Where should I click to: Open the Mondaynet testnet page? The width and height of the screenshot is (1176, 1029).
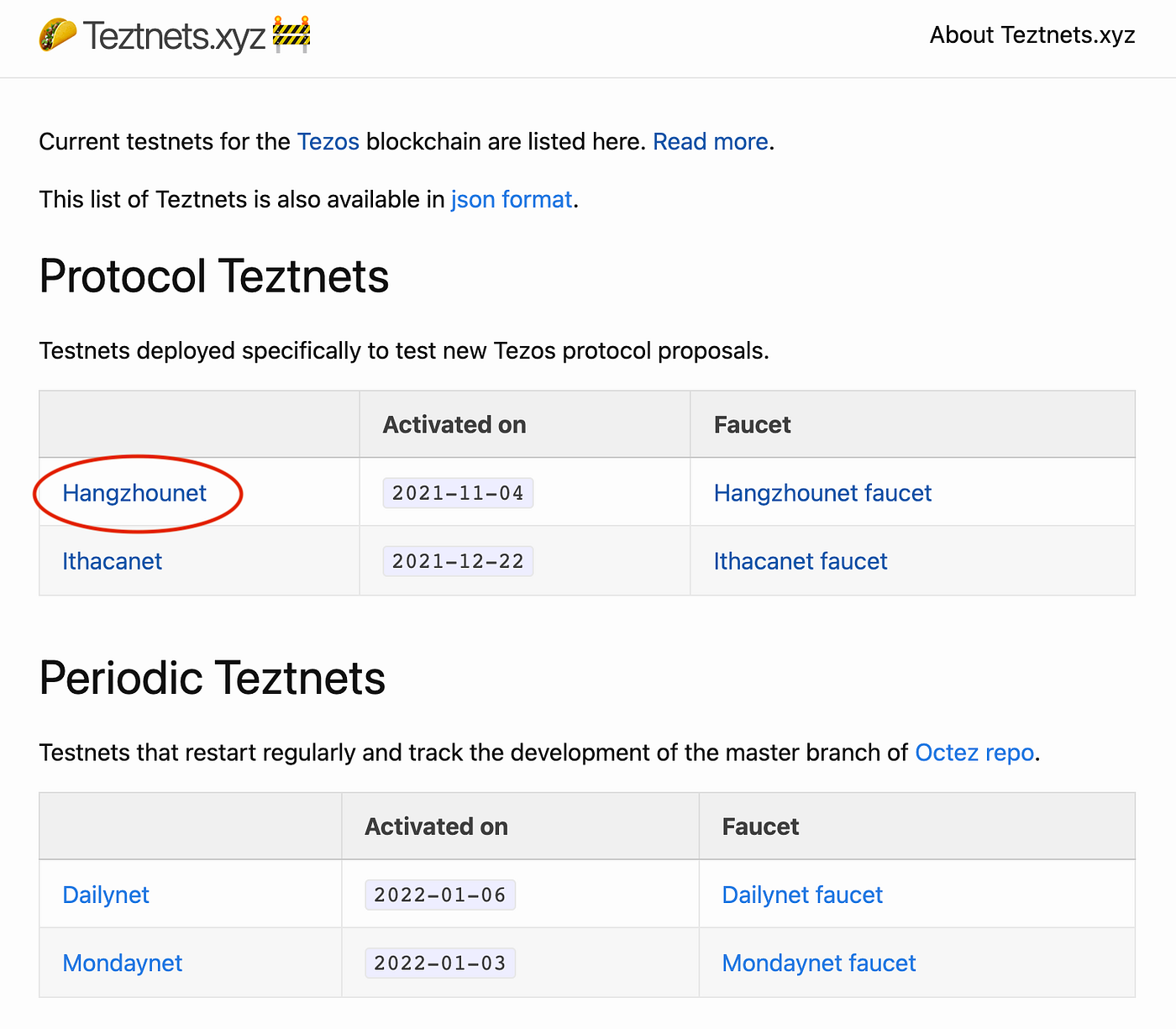(123, 963)
